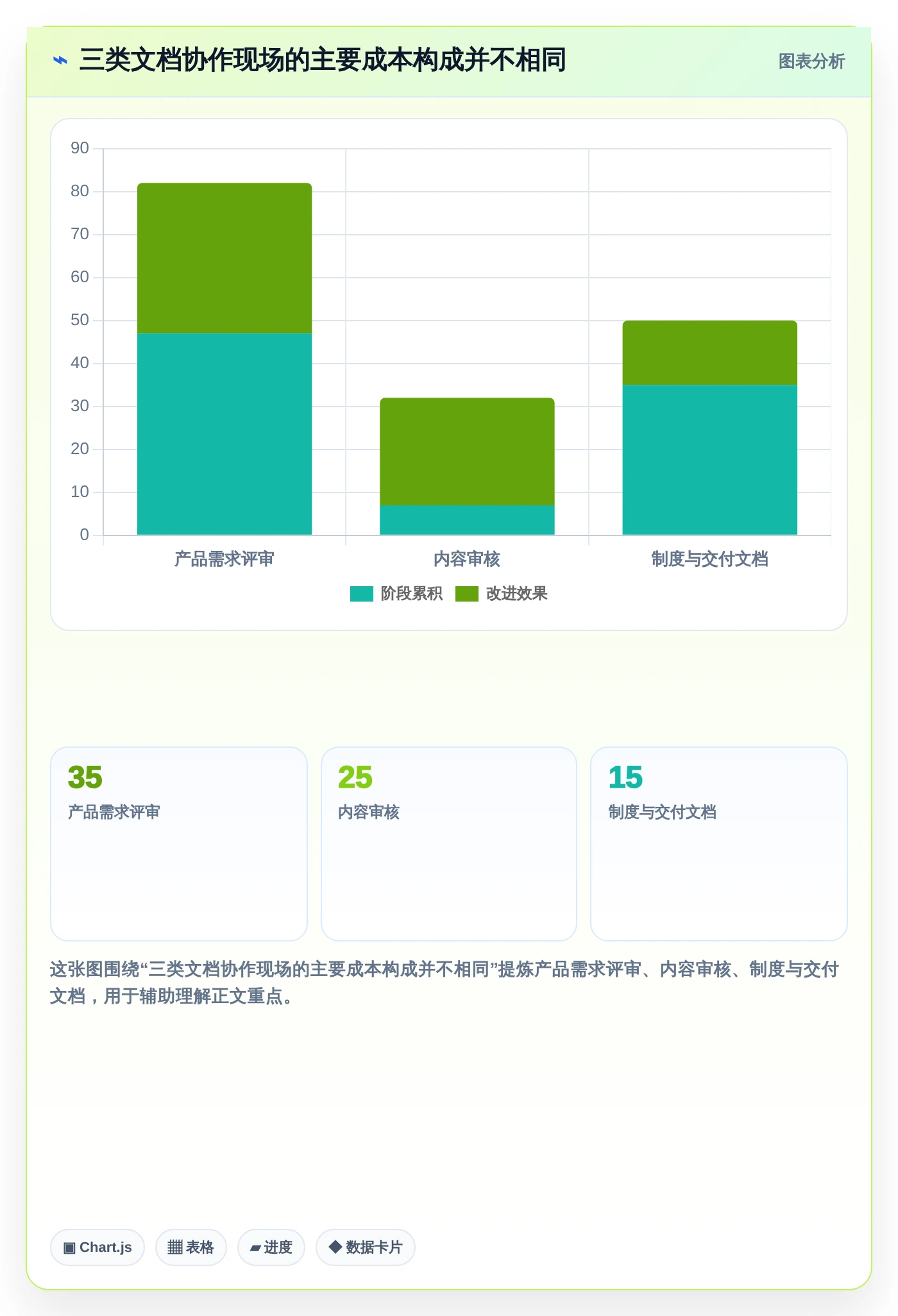The image size is (898, 1316).
Task: Click the 产品需求评审 x-axis label
Action: point(224,559)
